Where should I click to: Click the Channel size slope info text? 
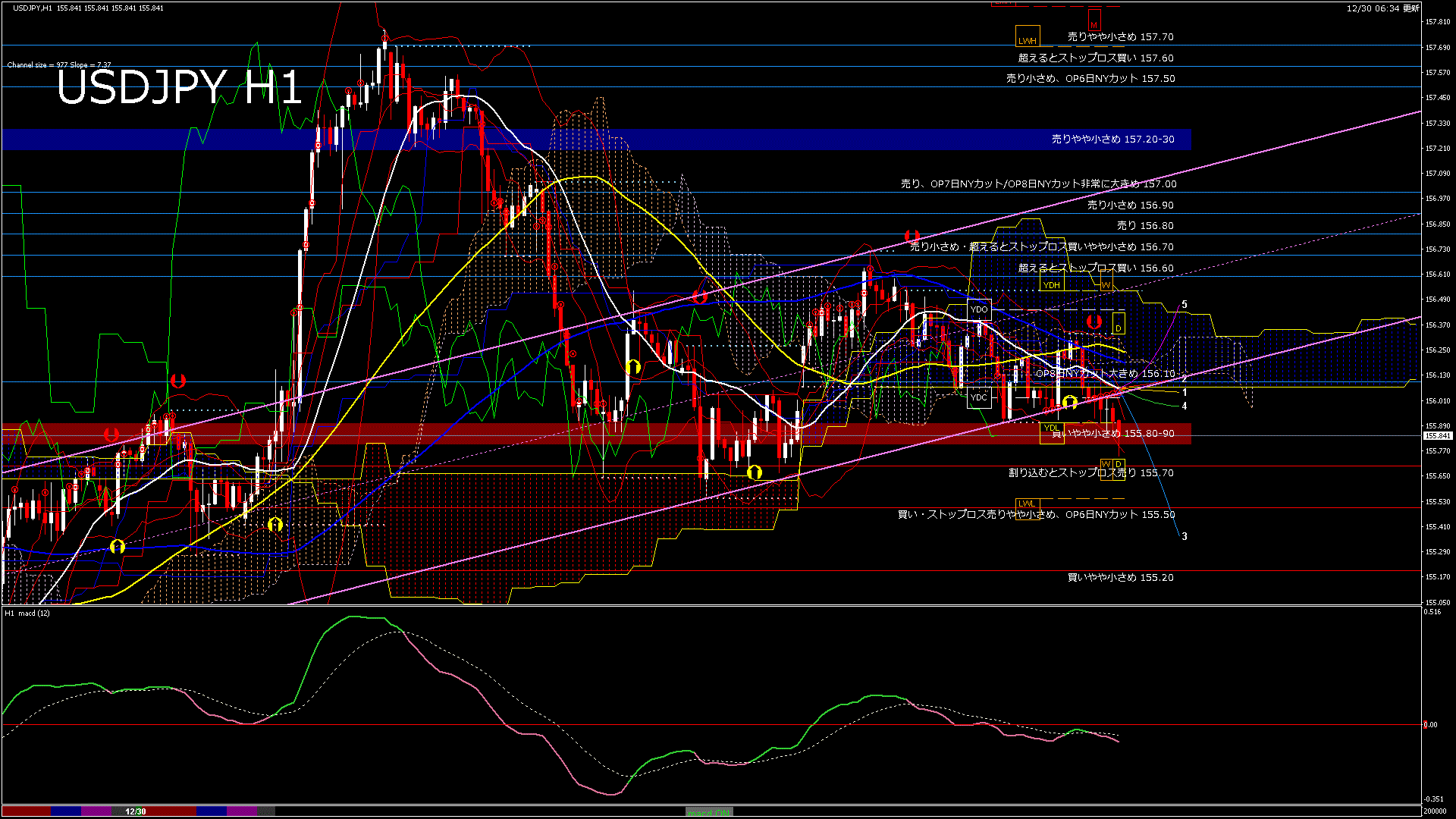click(x=59, y=65)
